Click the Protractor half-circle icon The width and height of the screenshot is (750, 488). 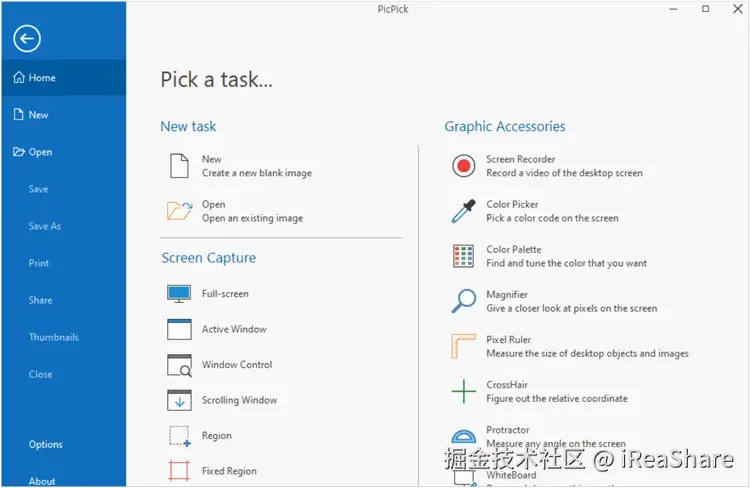click(x=463, y=436)
